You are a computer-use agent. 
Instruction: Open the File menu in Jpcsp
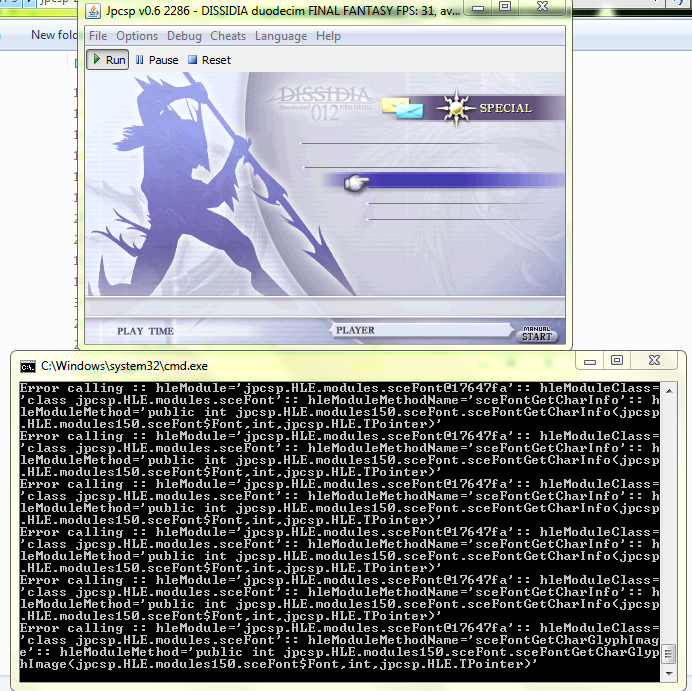(x=98, y=36)
